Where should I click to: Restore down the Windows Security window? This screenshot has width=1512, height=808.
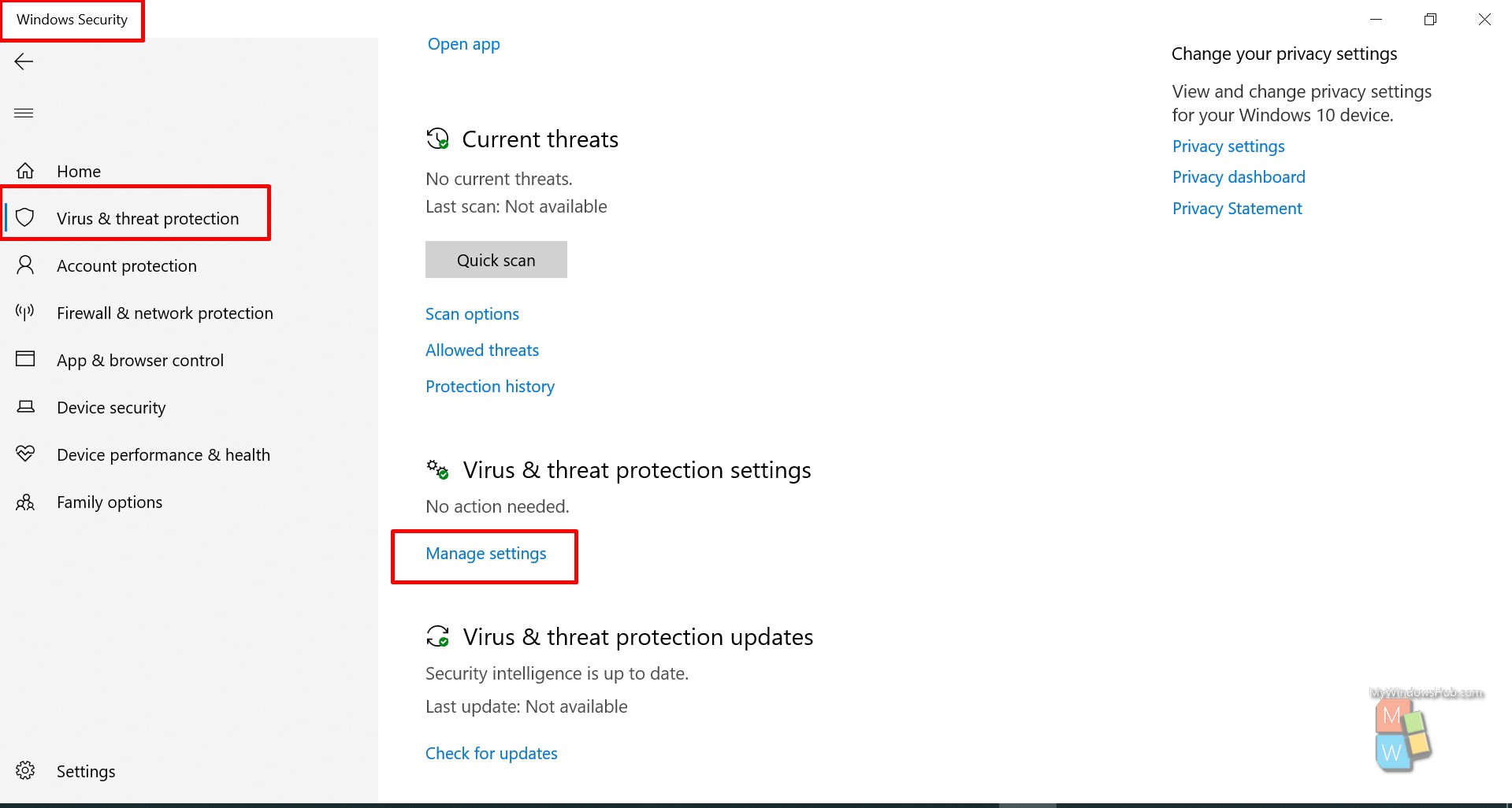1431,19
